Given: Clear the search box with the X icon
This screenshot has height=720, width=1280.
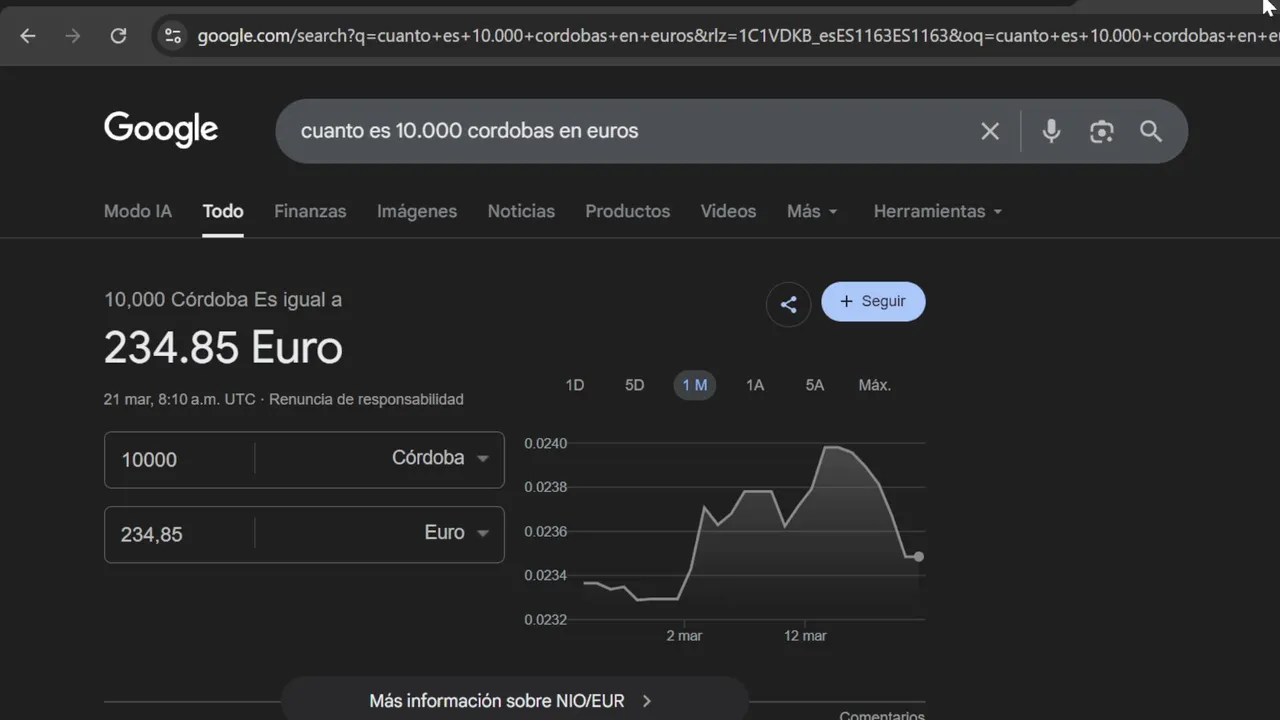Looking at the screenshot, I should point(990,131).
